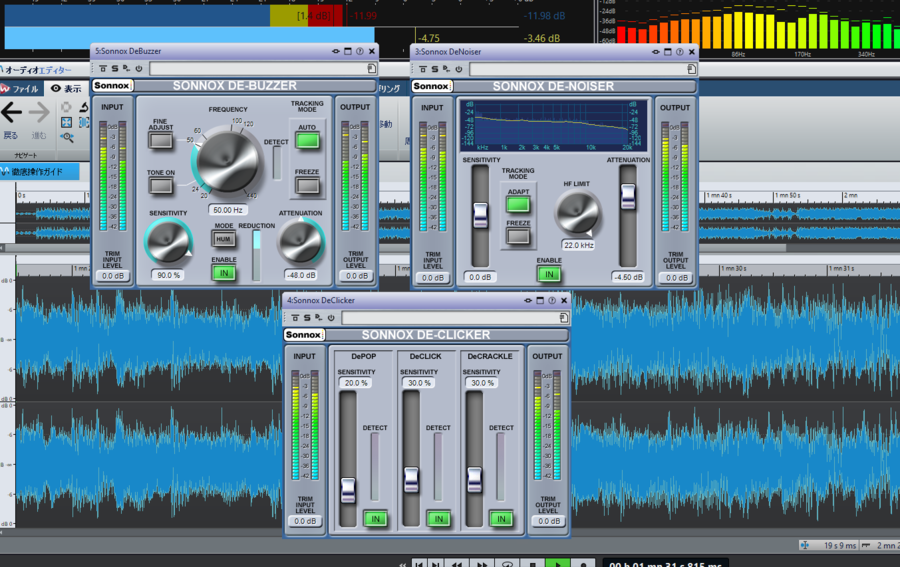Click solo S icon in DeClicker toolbar
The width and height of the screenshot is (900, 567).
point(307,317)
